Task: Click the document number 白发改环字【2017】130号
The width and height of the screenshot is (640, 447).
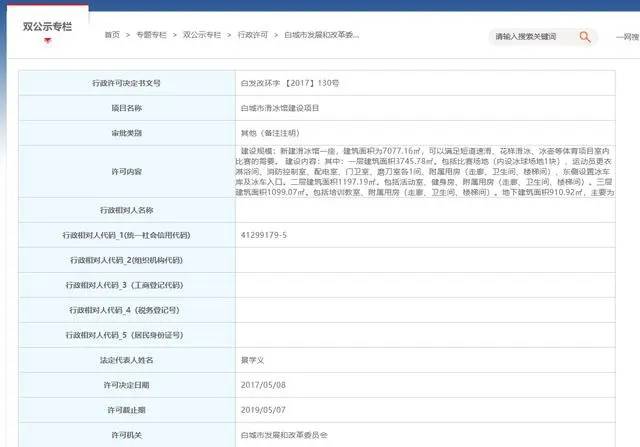Action: click(x=284, y=82)
